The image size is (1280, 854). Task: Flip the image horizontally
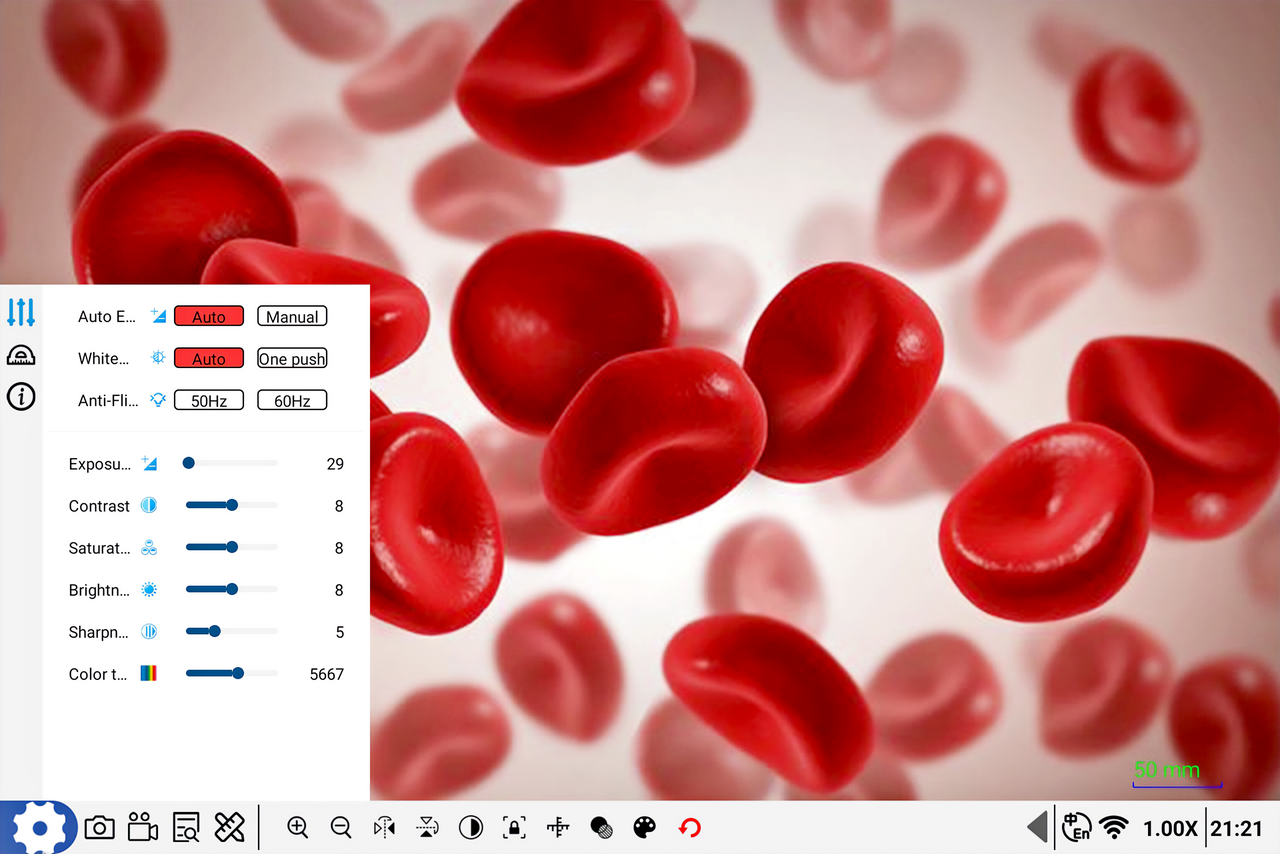pos(384,828)
